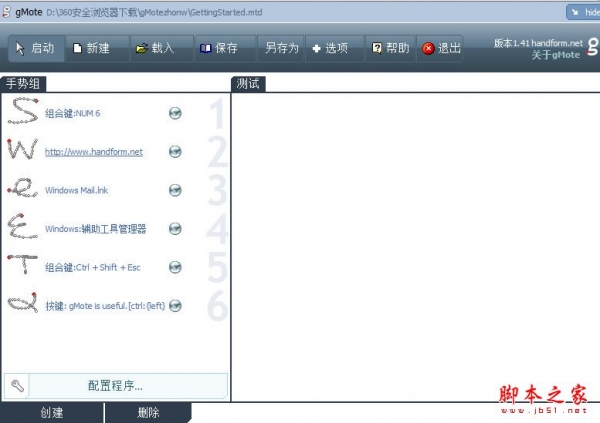Open http://www.handform.net link
Viewport: 600px width, 423px height.
coord(94,152)
